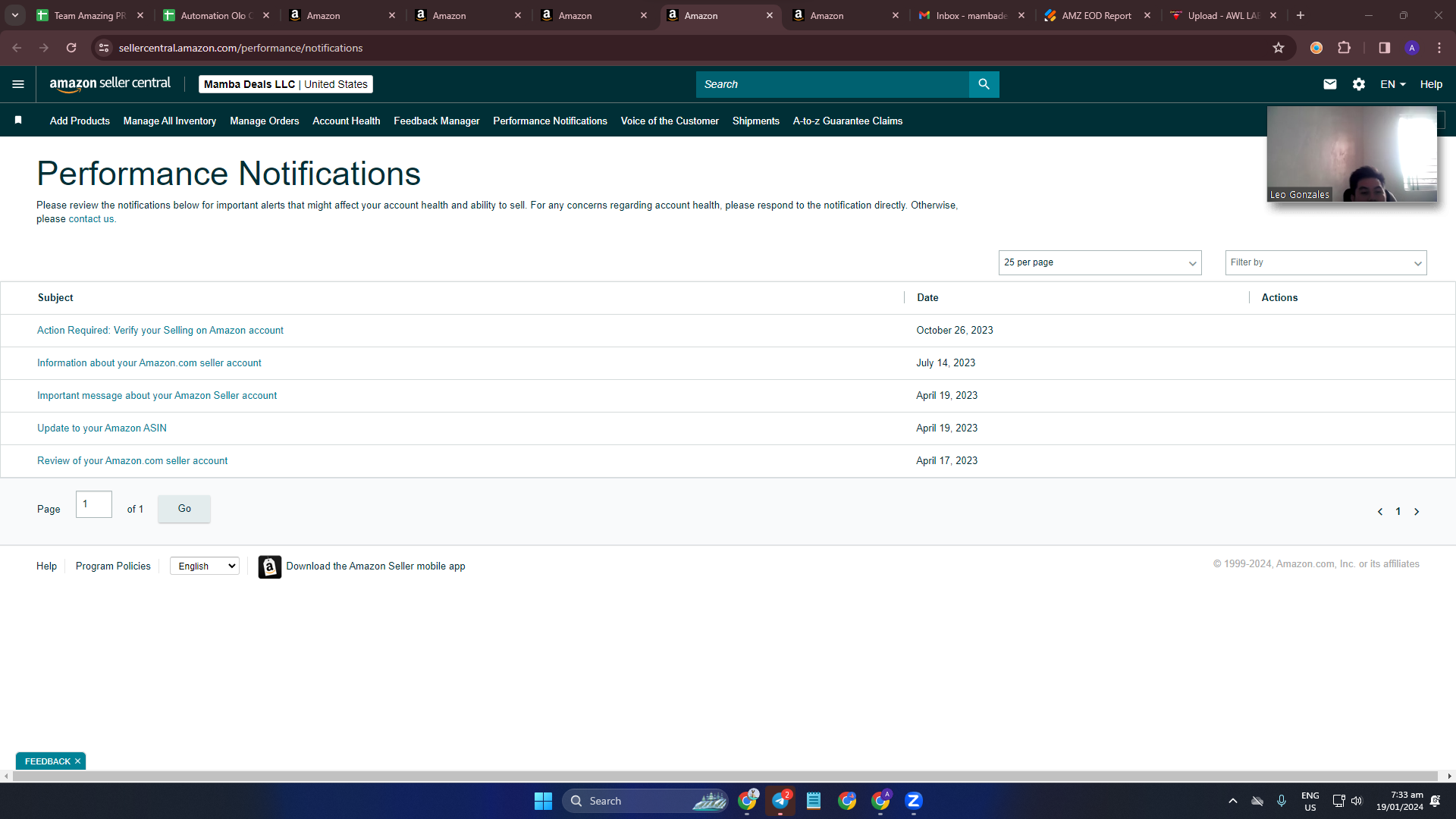Open the tab search dropdown arrow

click(x=15, y=15)
